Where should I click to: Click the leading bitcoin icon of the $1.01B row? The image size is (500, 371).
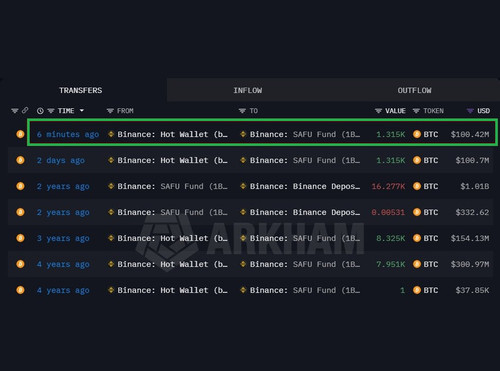pos(20,186)
